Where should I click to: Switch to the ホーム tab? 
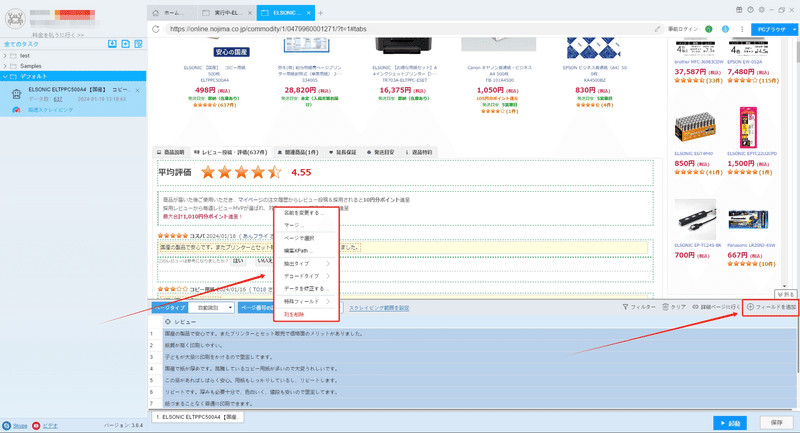(x=173, y=13)
